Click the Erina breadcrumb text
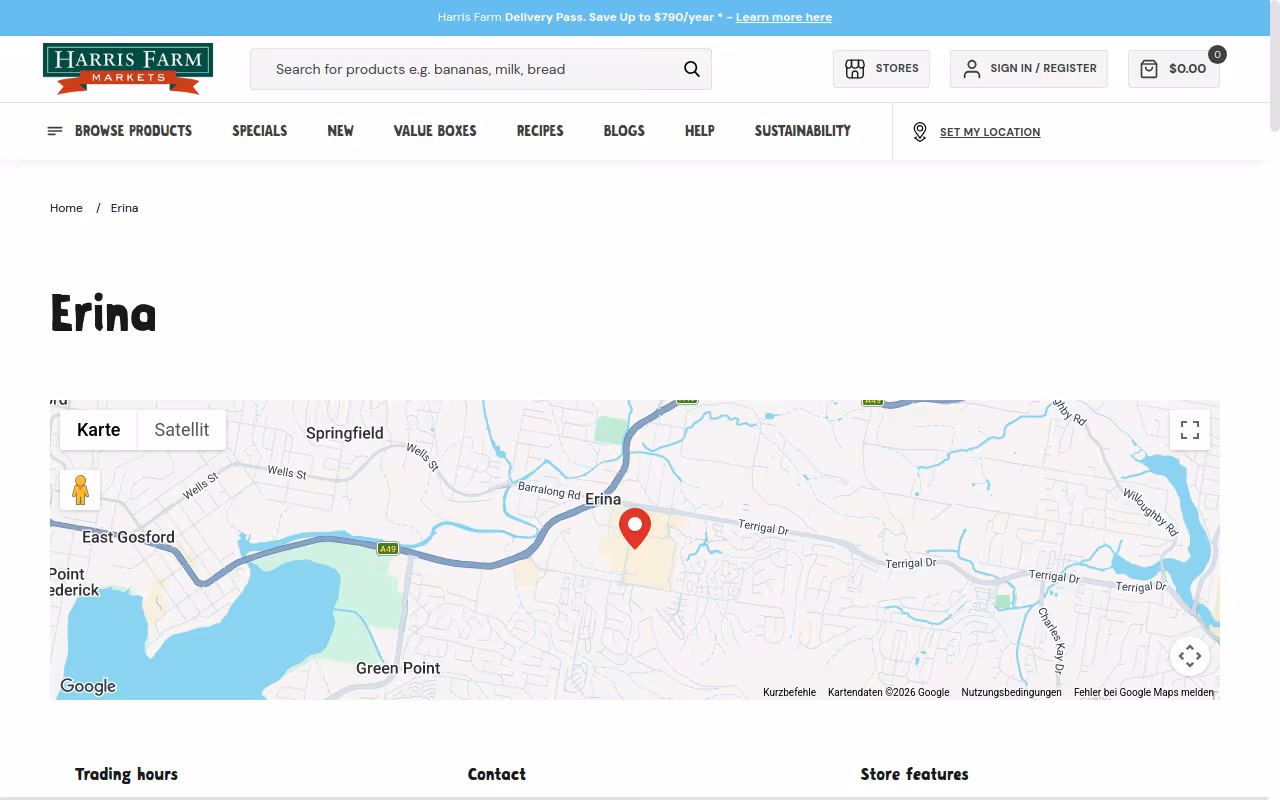This screenshot has height=800, width=1280. [x=124, y=208]
